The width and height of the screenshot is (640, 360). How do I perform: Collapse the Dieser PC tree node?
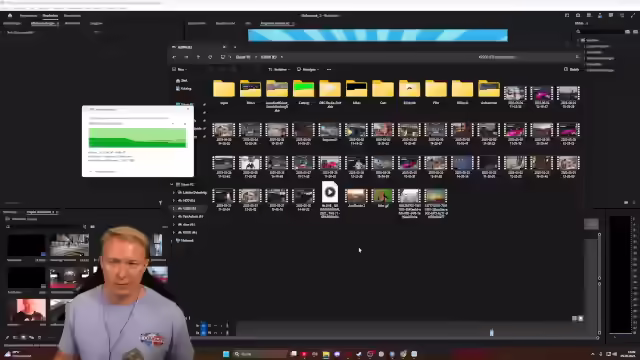(x=172, y=184)
